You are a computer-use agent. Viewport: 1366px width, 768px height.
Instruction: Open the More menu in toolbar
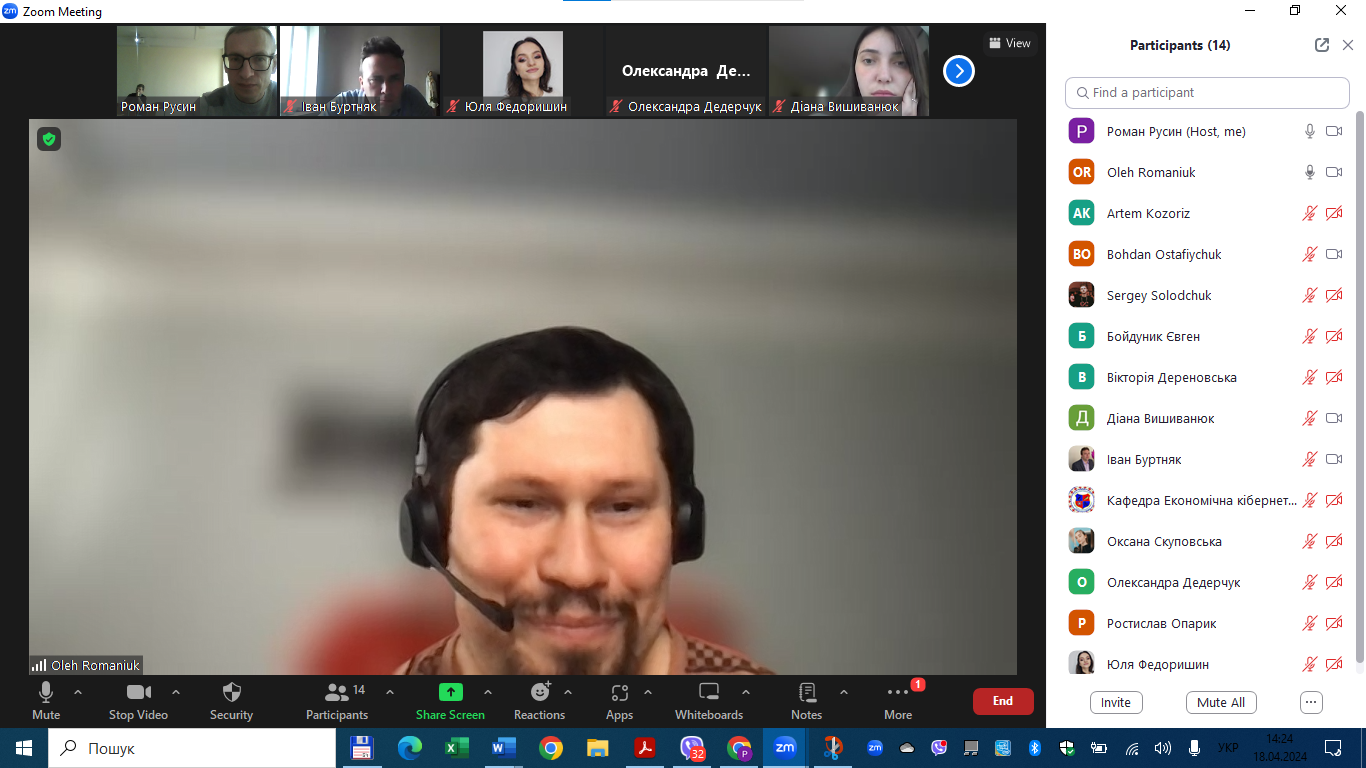point(898,692)
